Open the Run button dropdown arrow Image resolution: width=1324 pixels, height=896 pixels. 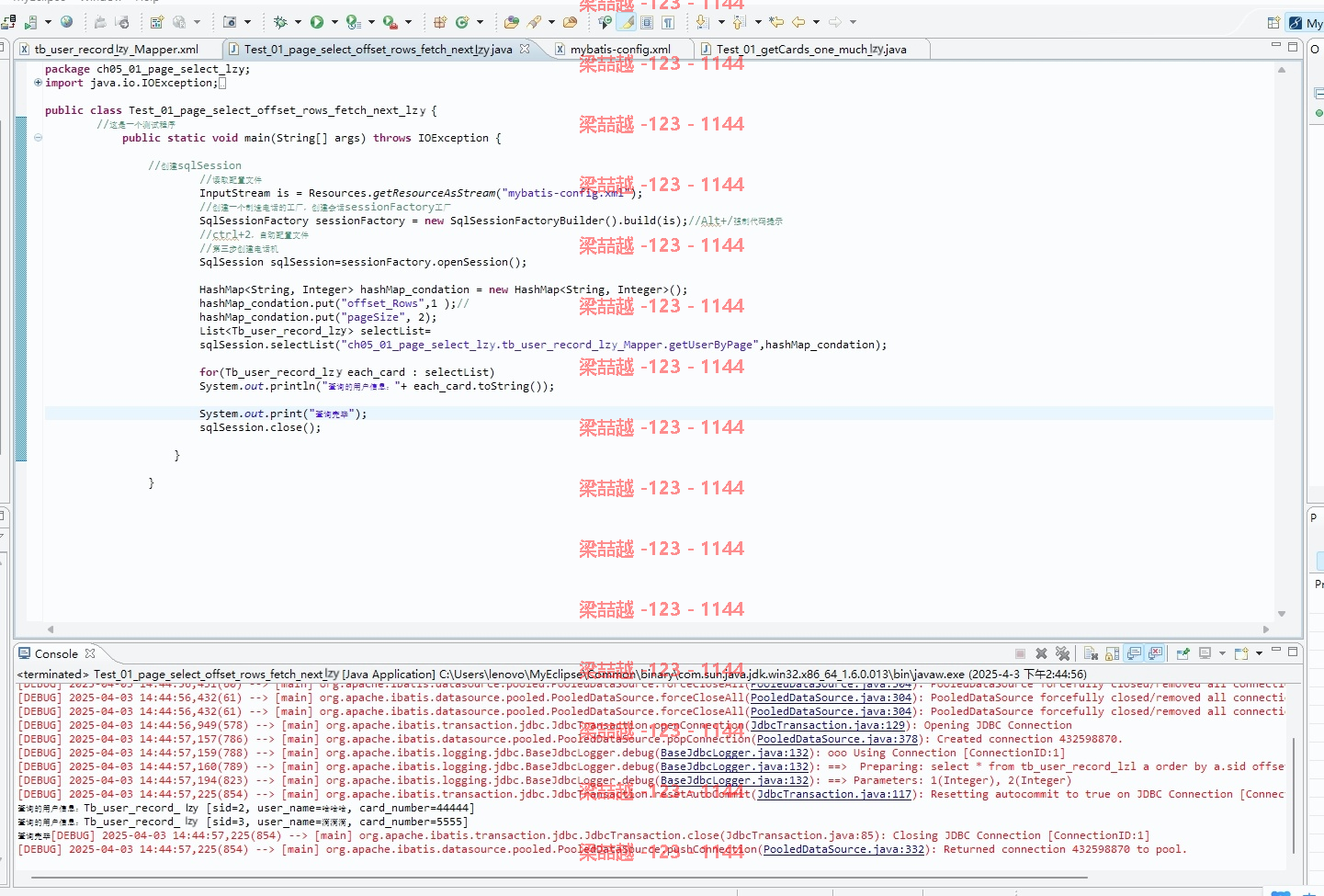[334, 21]
